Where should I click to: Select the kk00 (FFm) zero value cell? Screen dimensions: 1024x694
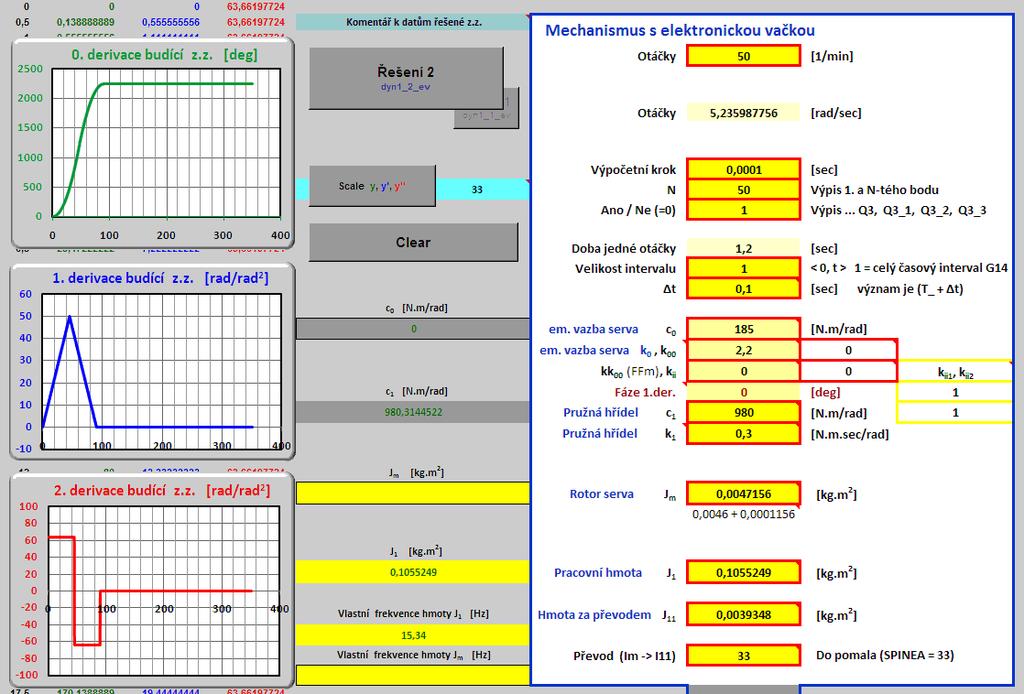click(743, 371)
